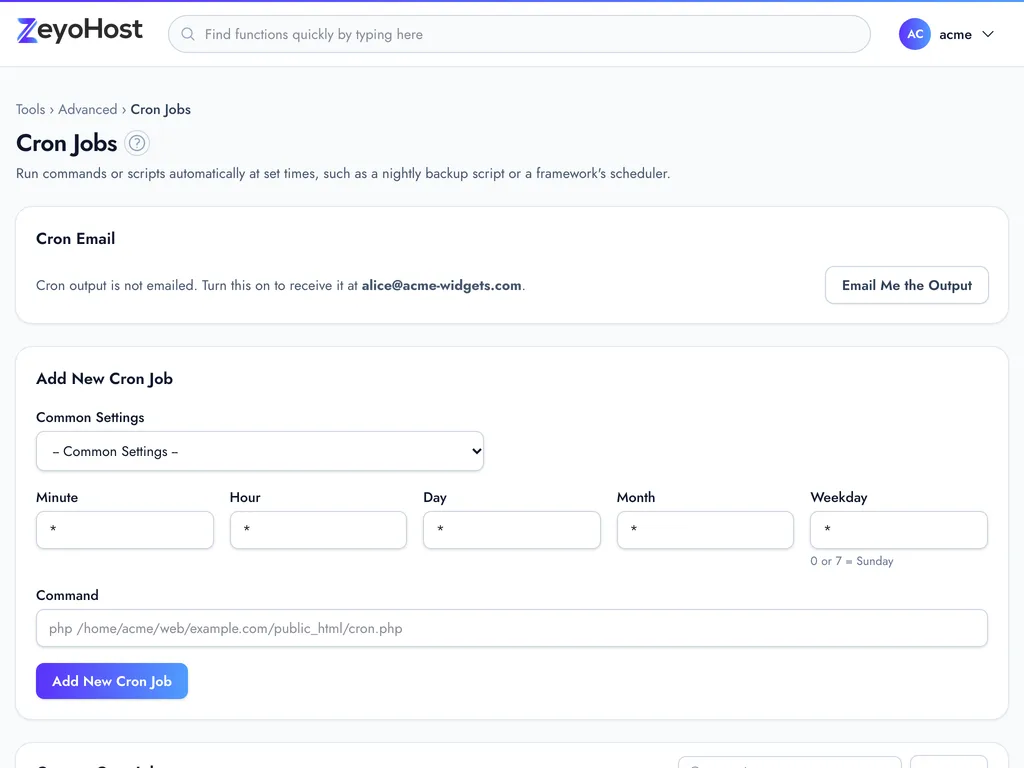Focus the Weekday input field
This screenshot has height=768, width=1024.
coord(899,530)
